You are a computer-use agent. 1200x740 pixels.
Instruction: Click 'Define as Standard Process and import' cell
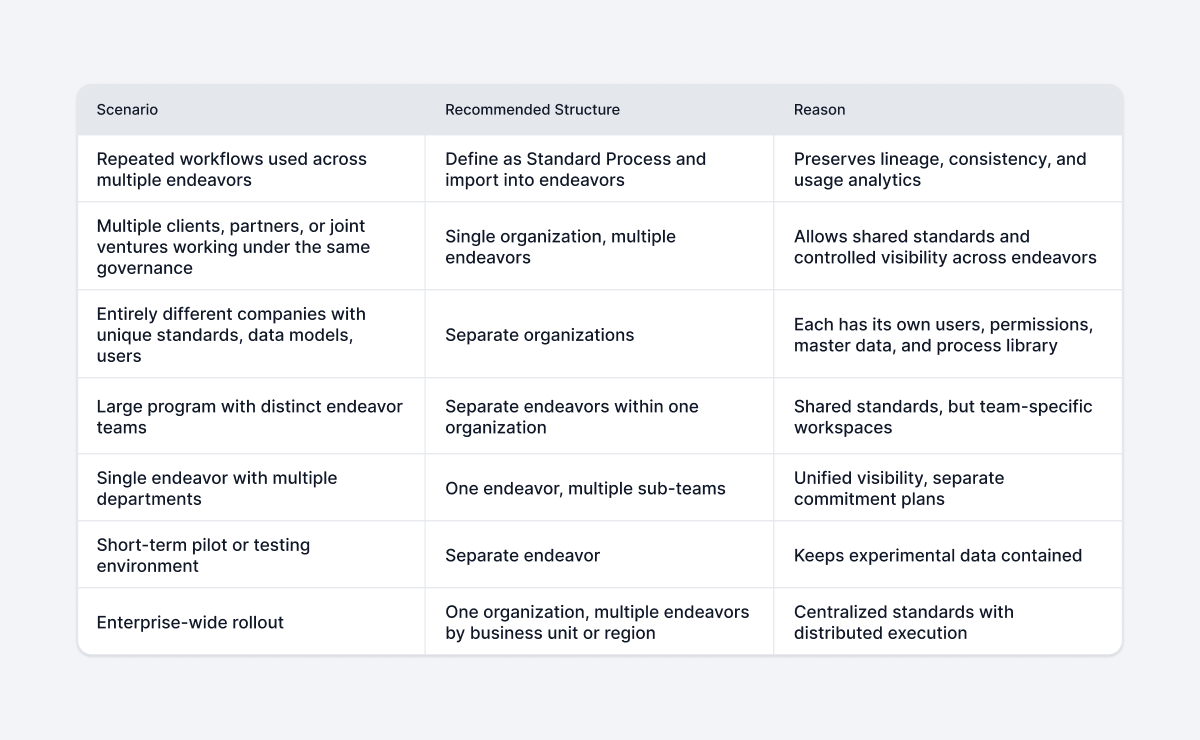(599, 169)
